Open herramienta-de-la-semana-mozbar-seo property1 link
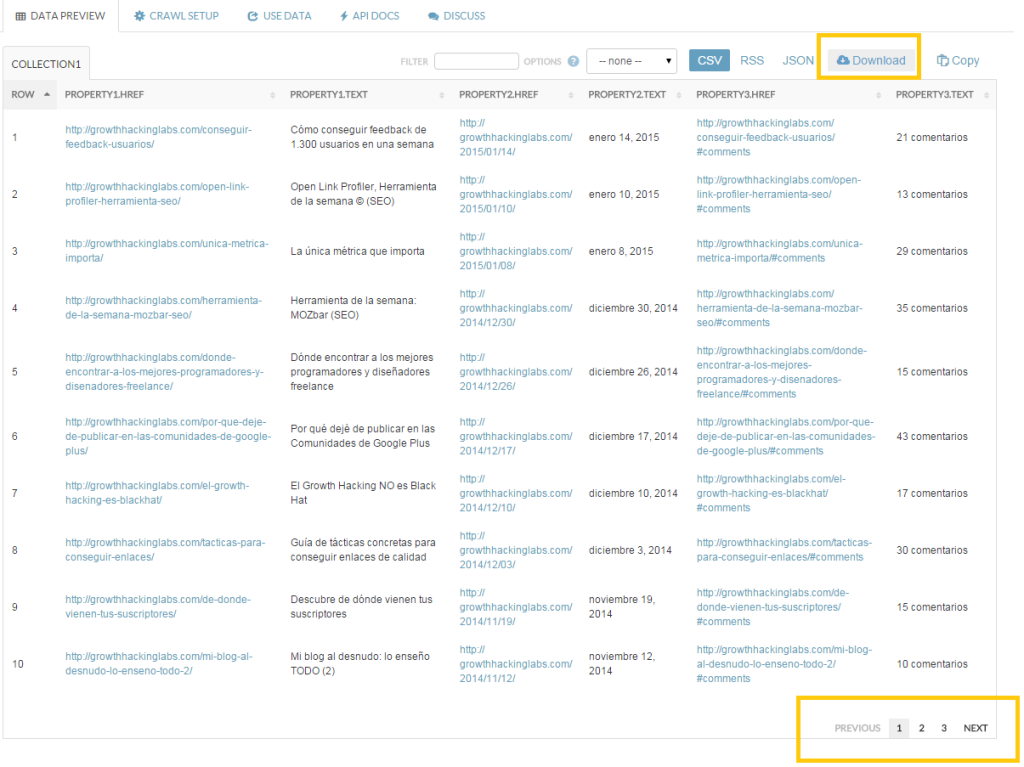 [163, 308]
